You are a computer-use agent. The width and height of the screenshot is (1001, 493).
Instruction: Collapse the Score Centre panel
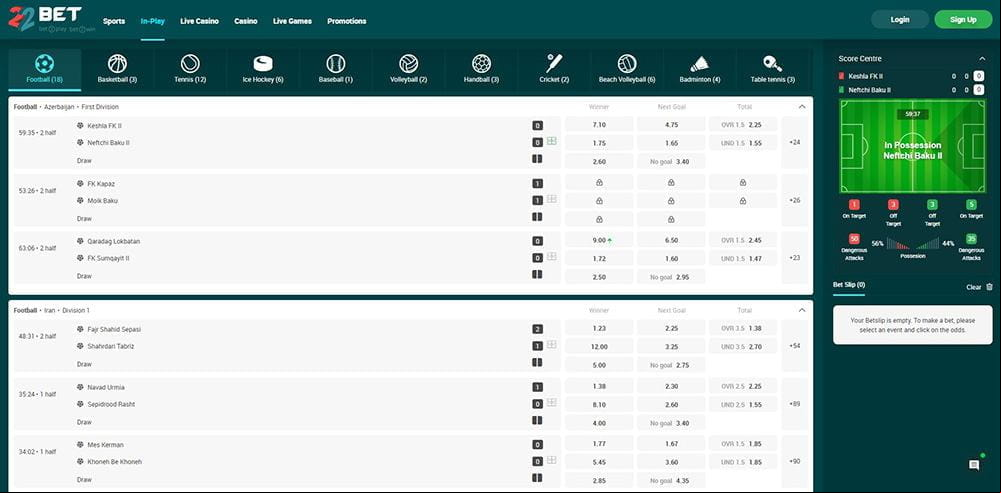pos(982,59)
